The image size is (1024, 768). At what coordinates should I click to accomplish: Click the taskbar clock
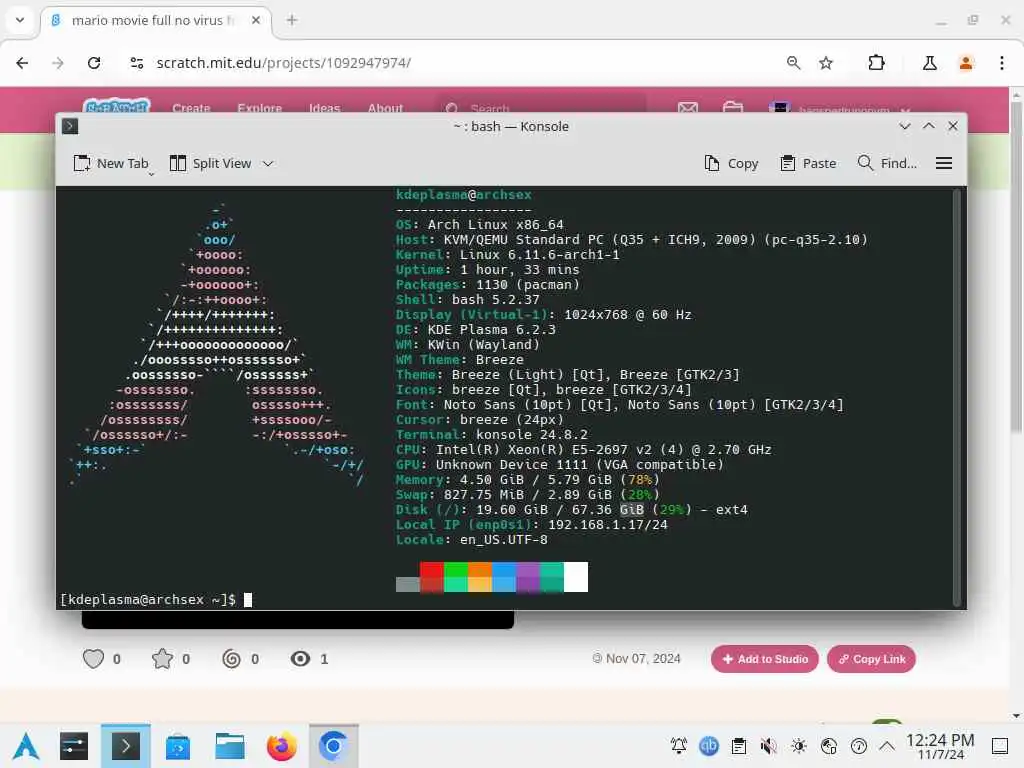coord(940,746)
